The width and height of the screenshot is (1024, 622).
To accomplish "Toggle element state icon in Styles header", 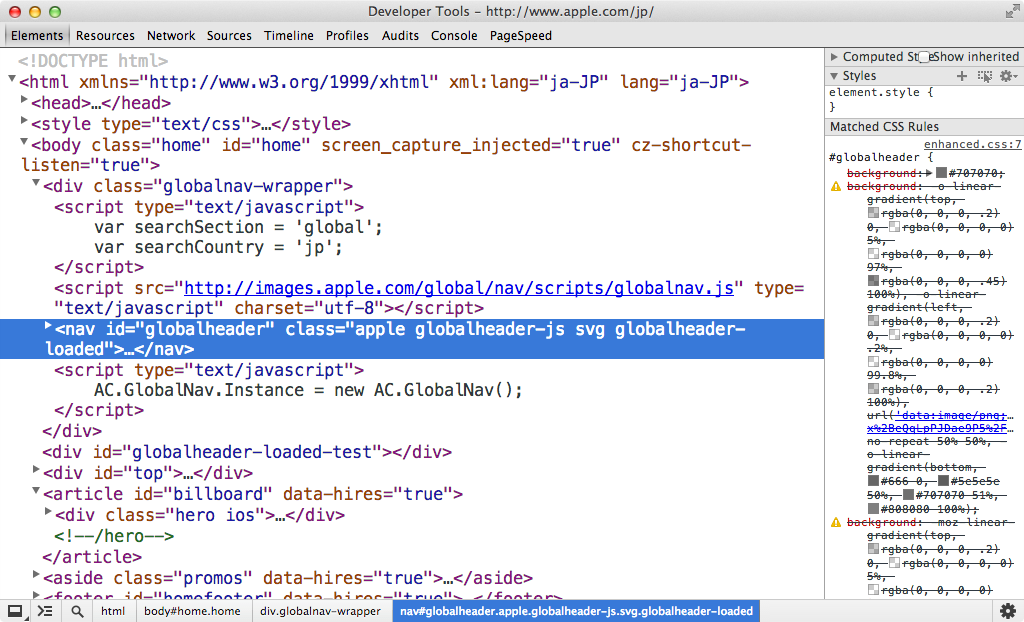I will (x=985, y=76).
